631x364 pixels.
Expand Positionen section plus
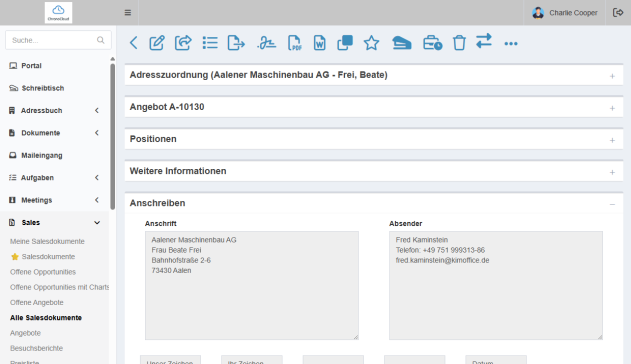tap(612, 140)
